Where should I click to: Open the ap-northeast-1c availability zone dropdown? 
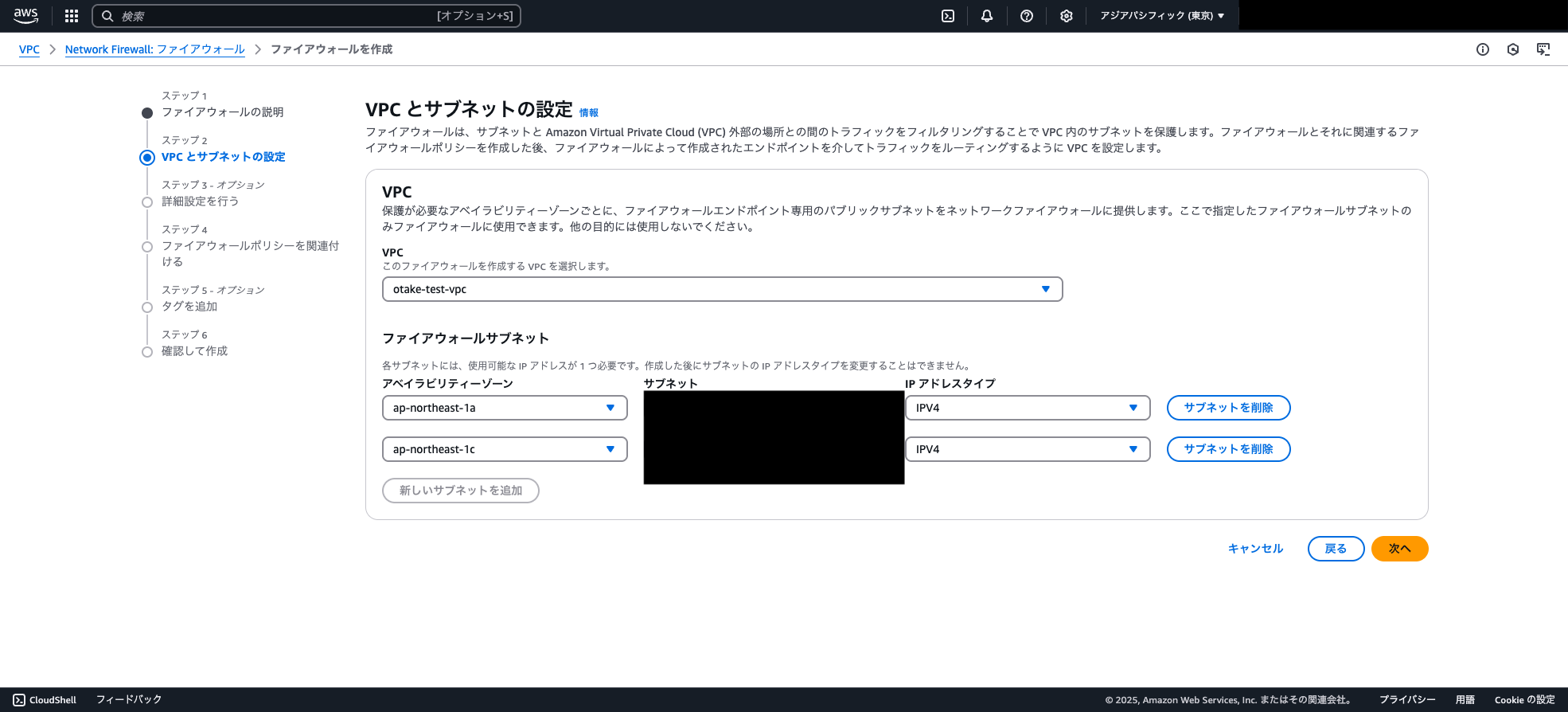[505, 449]
